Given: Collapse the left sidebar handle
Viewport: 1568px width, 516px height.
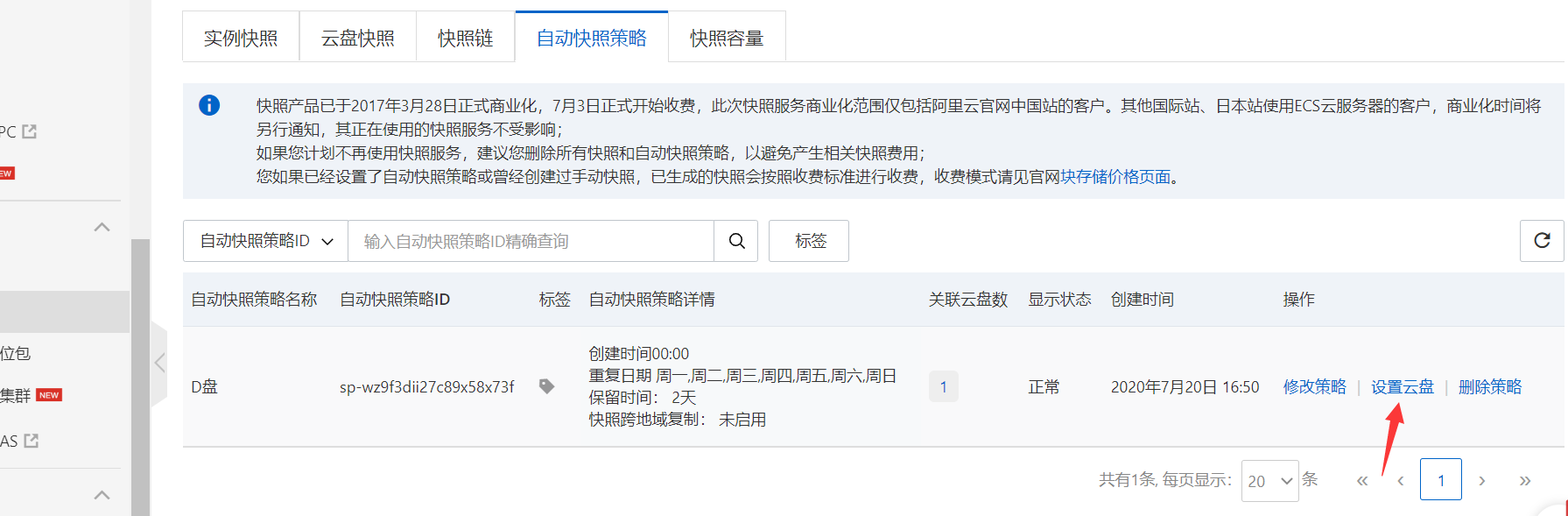Looking at the screenshot, I should 159,363.
